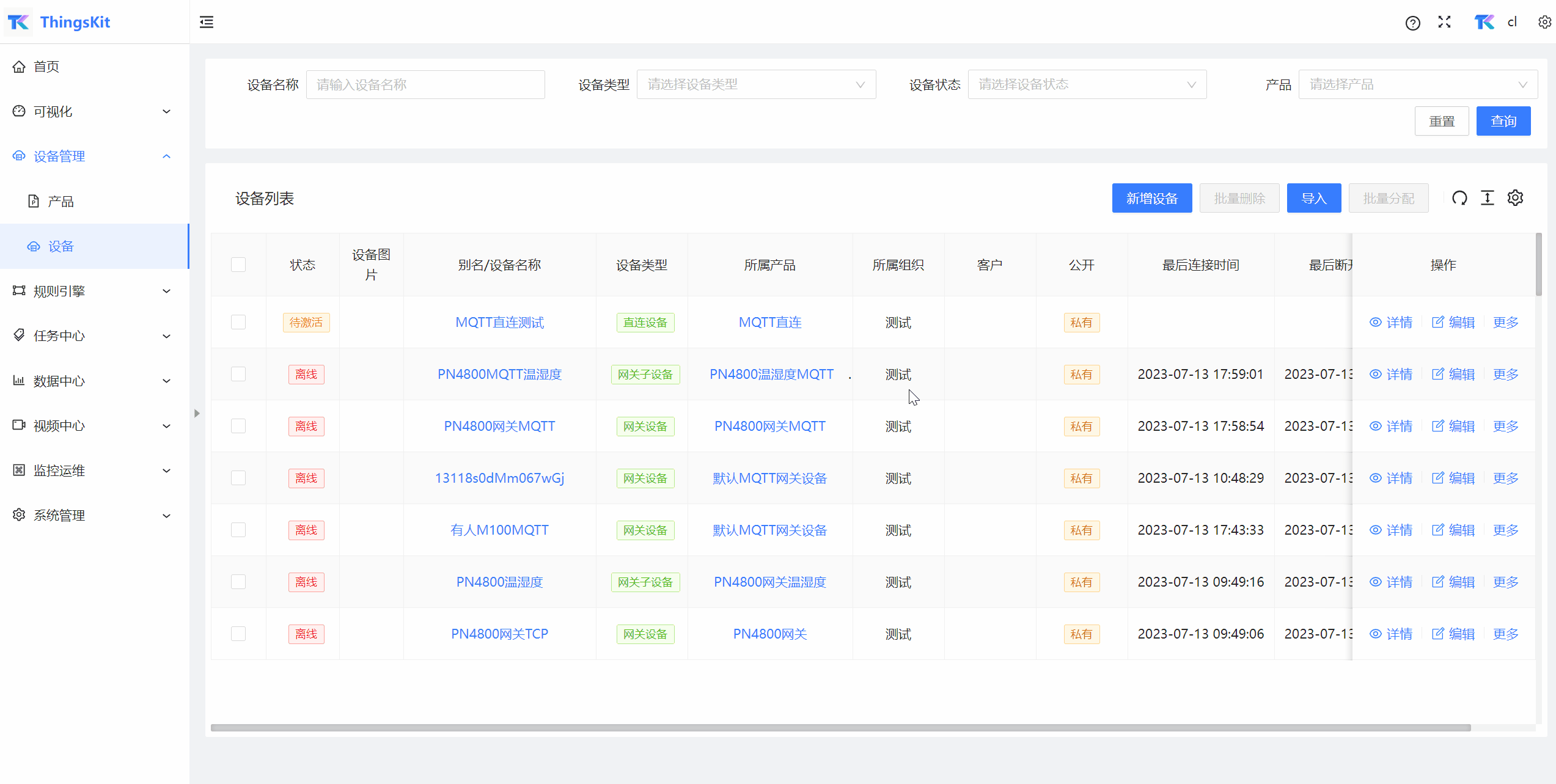Go to the 产品 sidebar item

point(61,201)
